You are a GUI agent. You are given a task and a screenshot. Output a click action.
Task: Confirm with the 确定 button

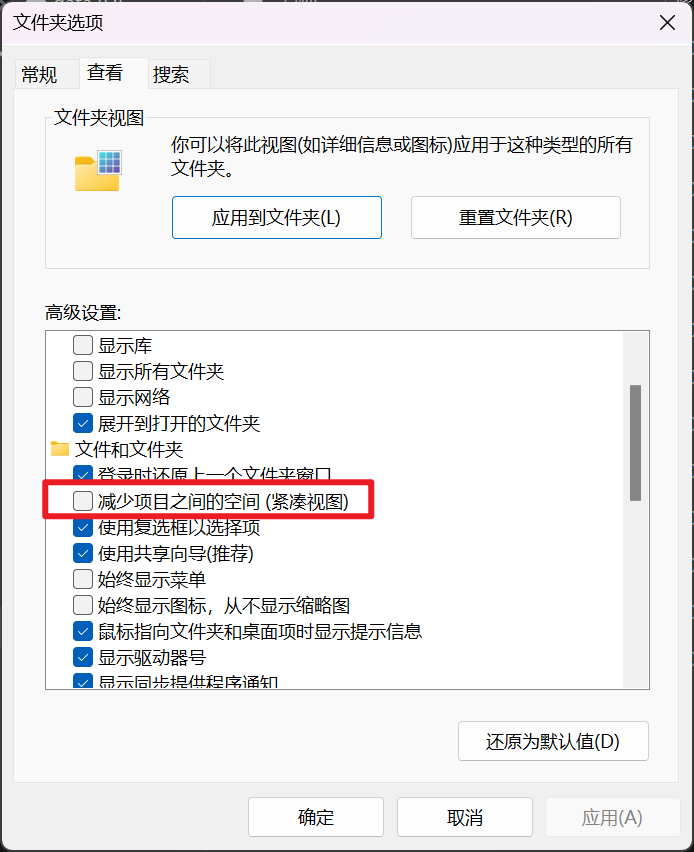pyautogui.click(x=316, y=817)
